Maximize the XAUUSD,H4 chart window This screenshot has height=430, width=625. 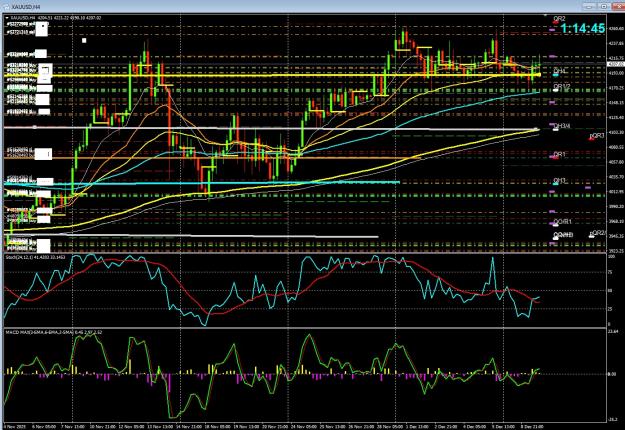point(603,6)
